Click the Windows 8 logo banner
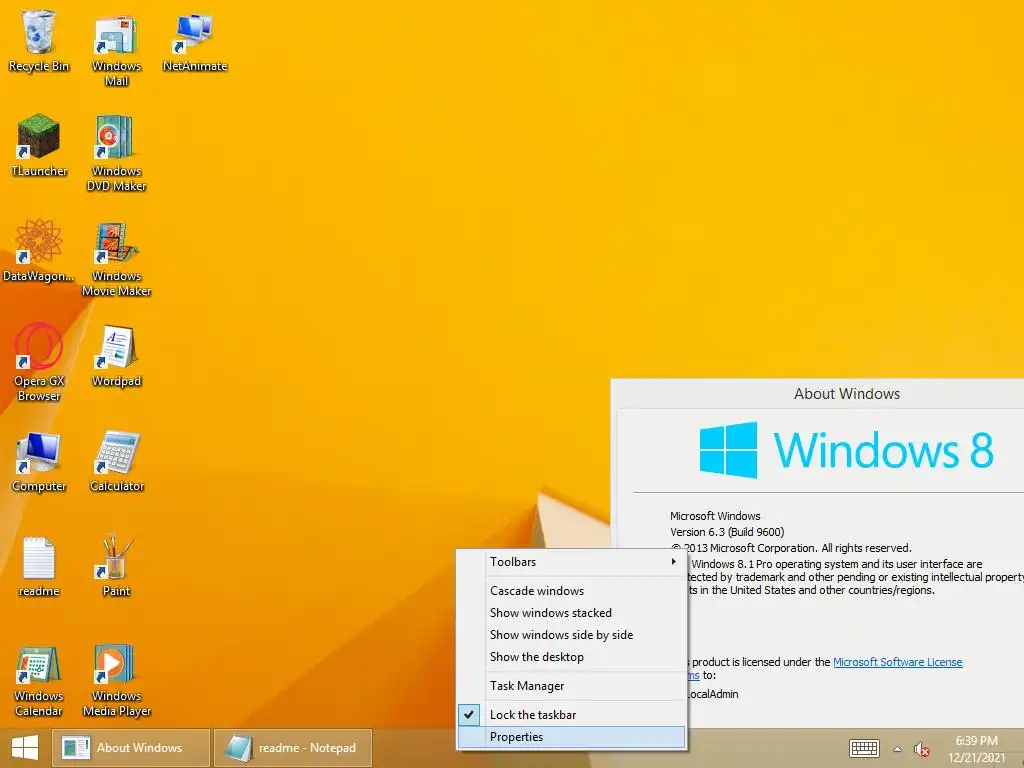 click(x=846, y=450)
